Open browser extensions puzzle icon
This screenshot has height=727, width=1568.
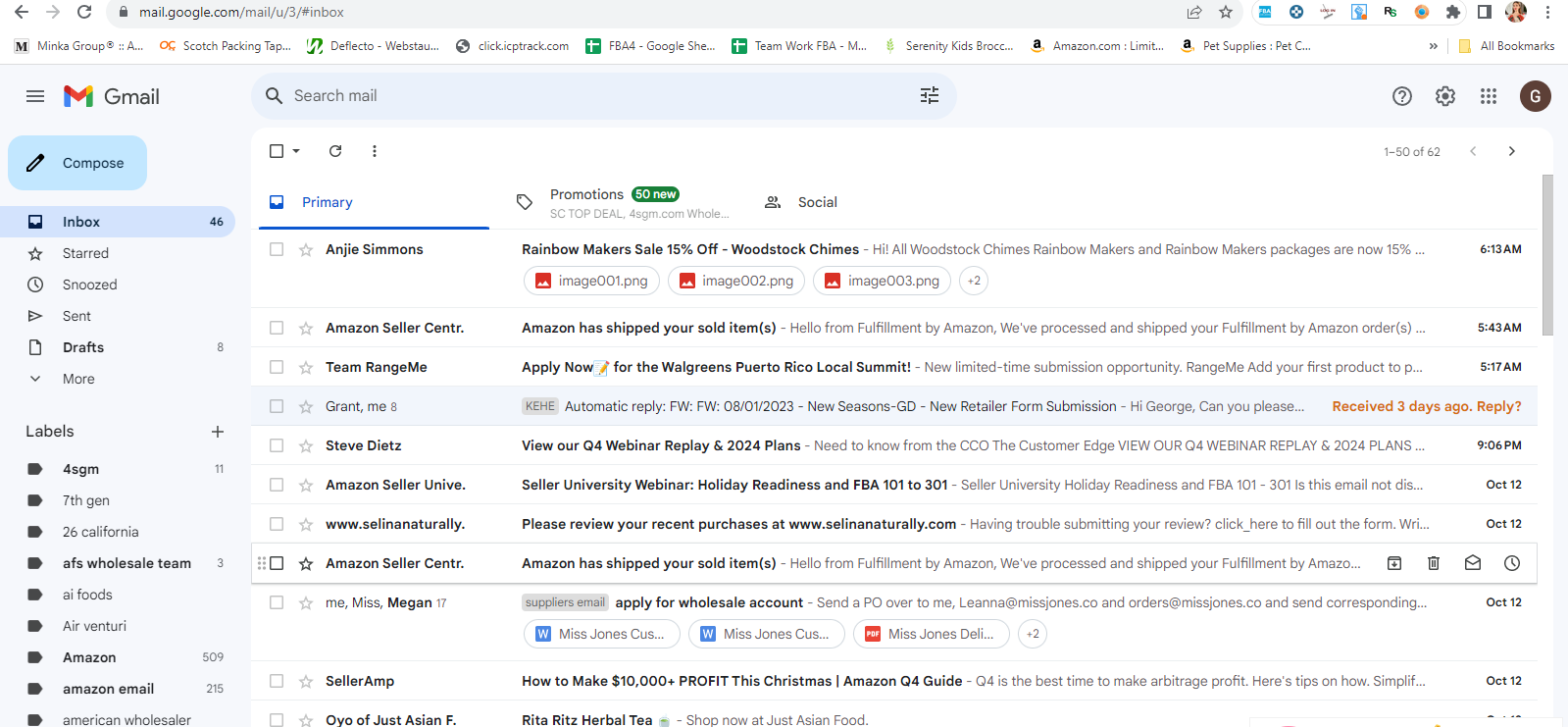click(1453, 12)
